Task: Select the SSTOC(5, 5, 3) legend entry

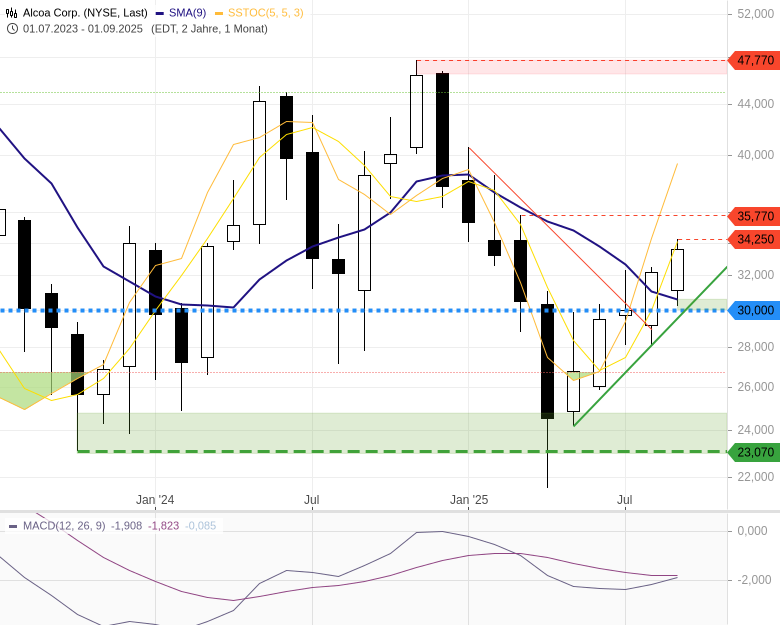Action: 259,13
